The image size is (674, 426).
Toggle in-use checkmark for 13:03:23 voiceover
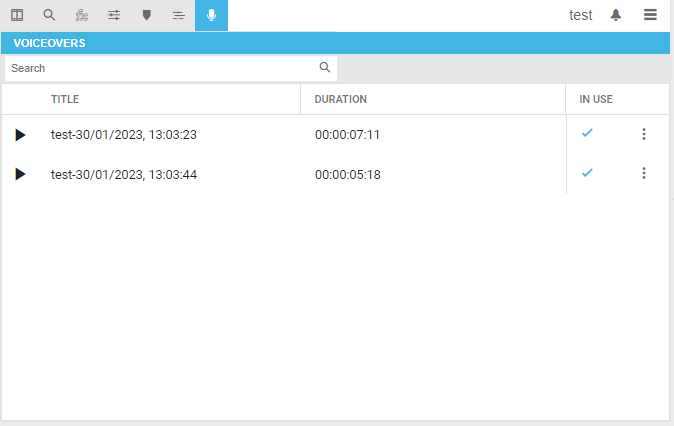coord(587,133)
